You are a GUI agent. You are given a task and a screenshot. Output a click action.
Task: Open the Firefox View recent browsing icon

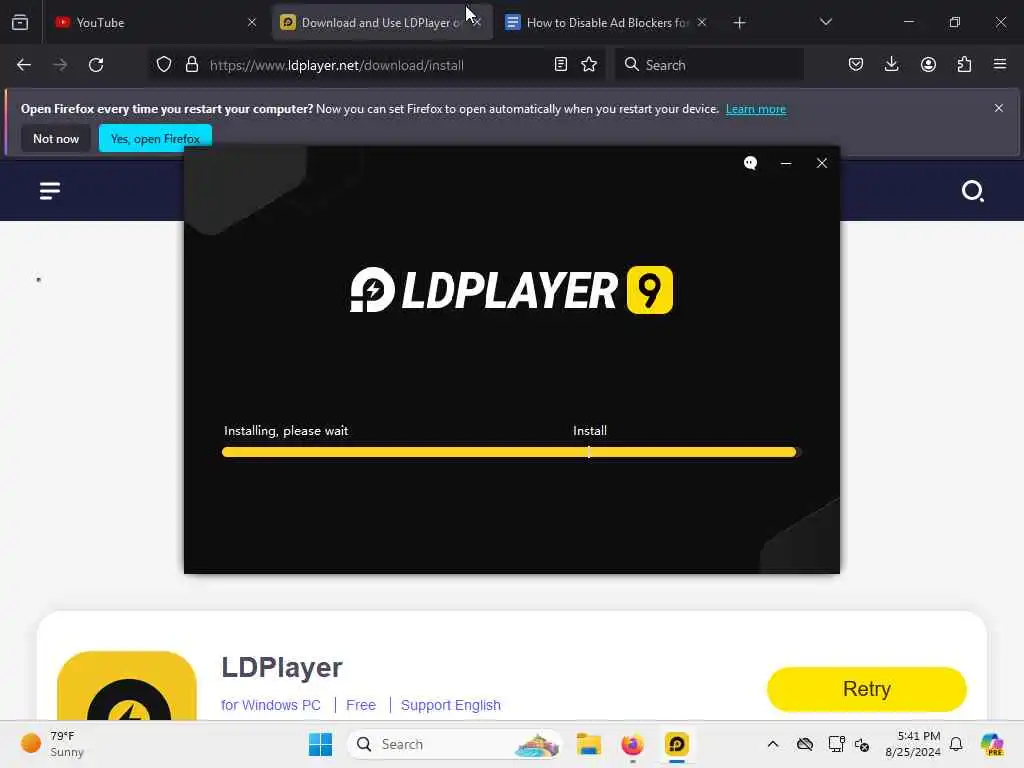pyautogui.click(x=20, y=22)
